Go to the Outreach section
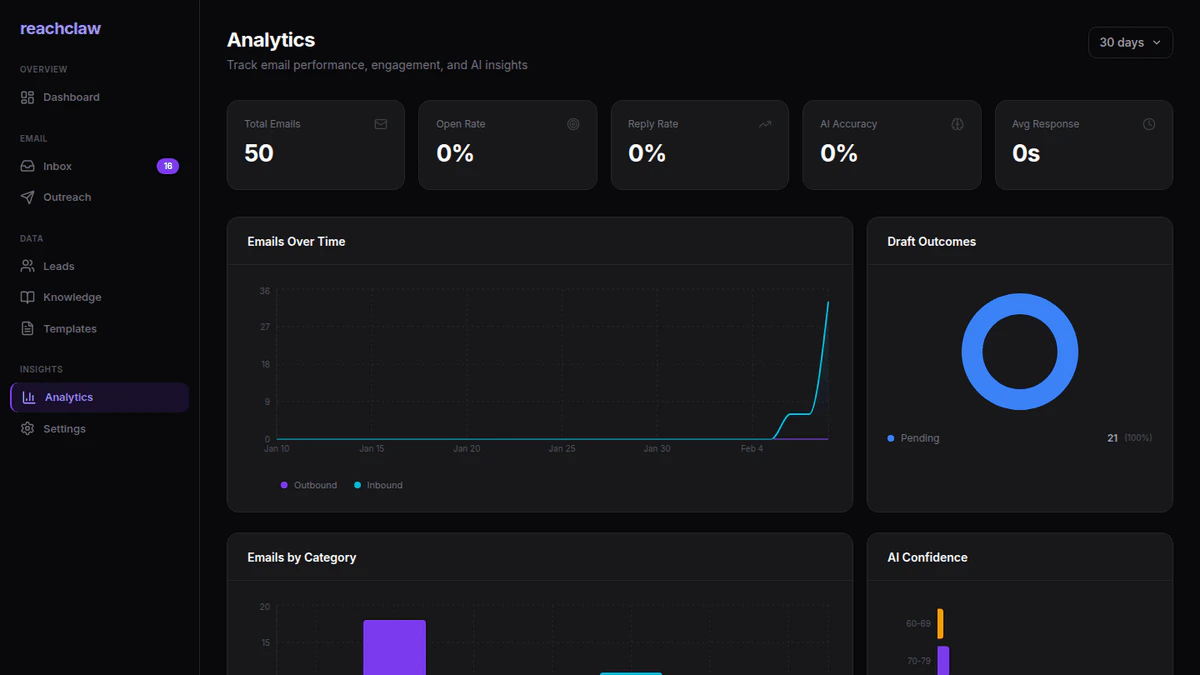The image size is (1200, 675). [x=68, y=197]
